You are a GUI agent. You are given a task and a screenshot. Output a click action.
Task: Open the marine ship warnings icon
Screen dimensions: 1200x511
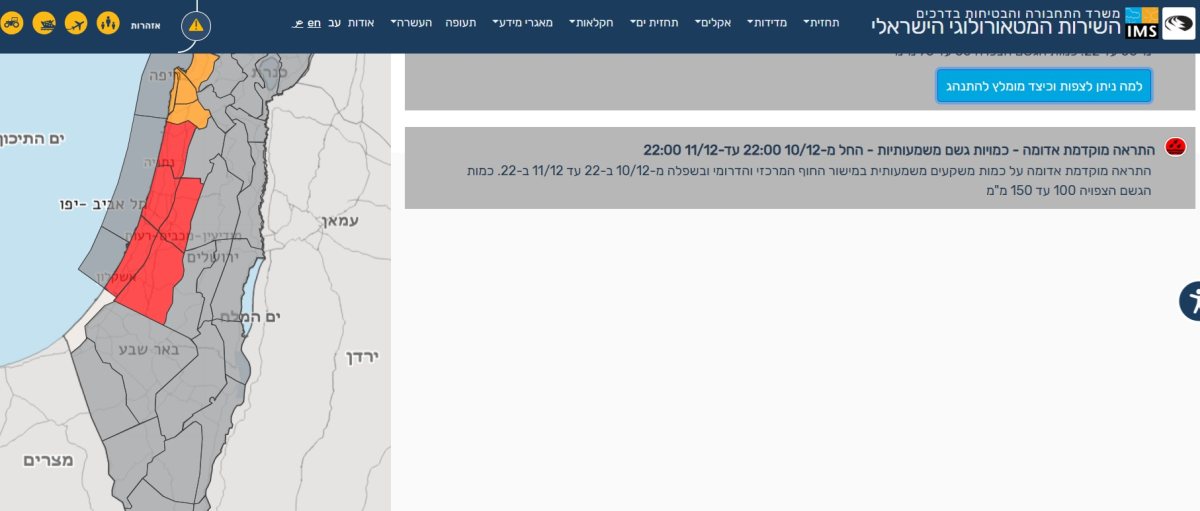pyautogui.click(x=44, y=22)
